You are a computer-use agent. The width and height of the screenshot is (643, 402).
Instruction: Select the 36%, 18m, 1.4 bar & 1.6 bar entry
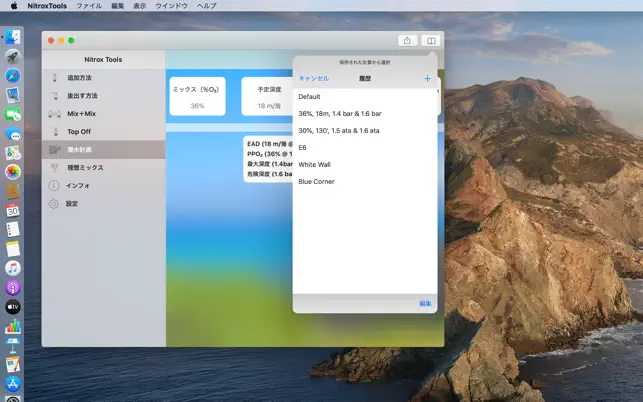pos(365,114)
